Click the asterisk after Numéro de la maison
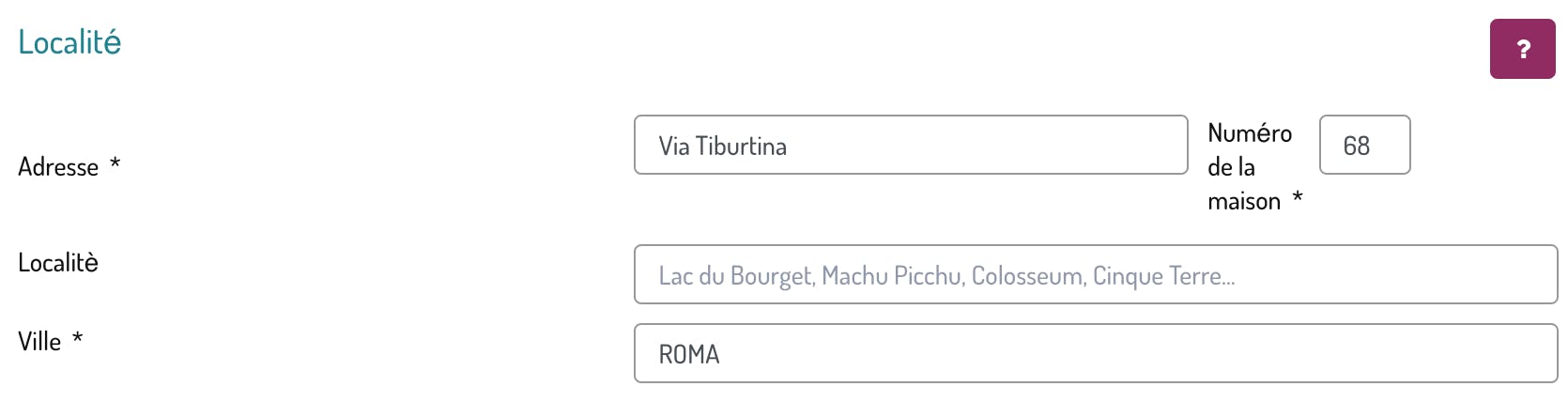The height and width of the screenshot is (402, 1568). coord(1298,197)
